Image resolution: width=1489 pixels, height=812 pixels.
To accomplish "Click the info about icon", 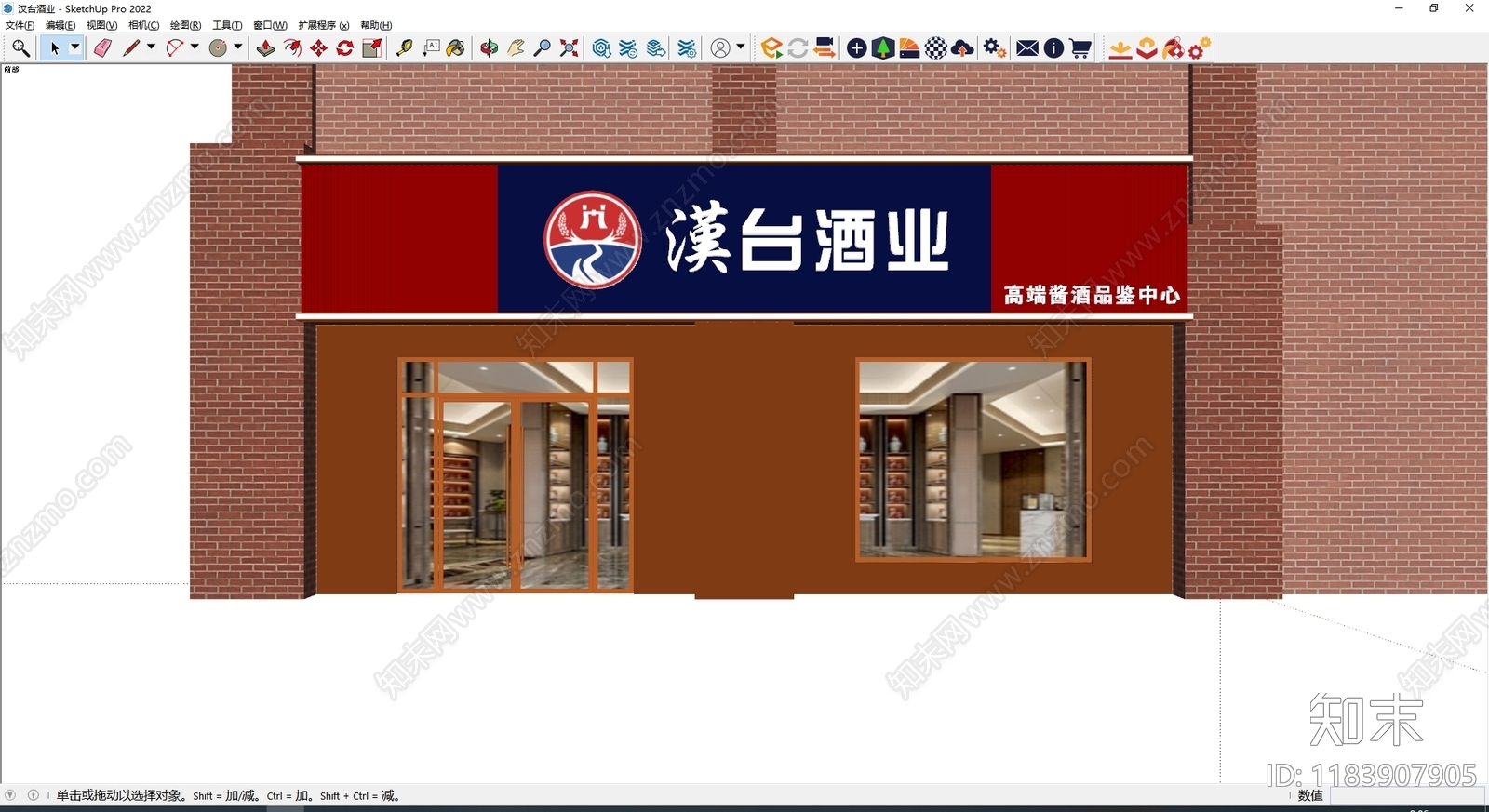I will pos(1053,48).
